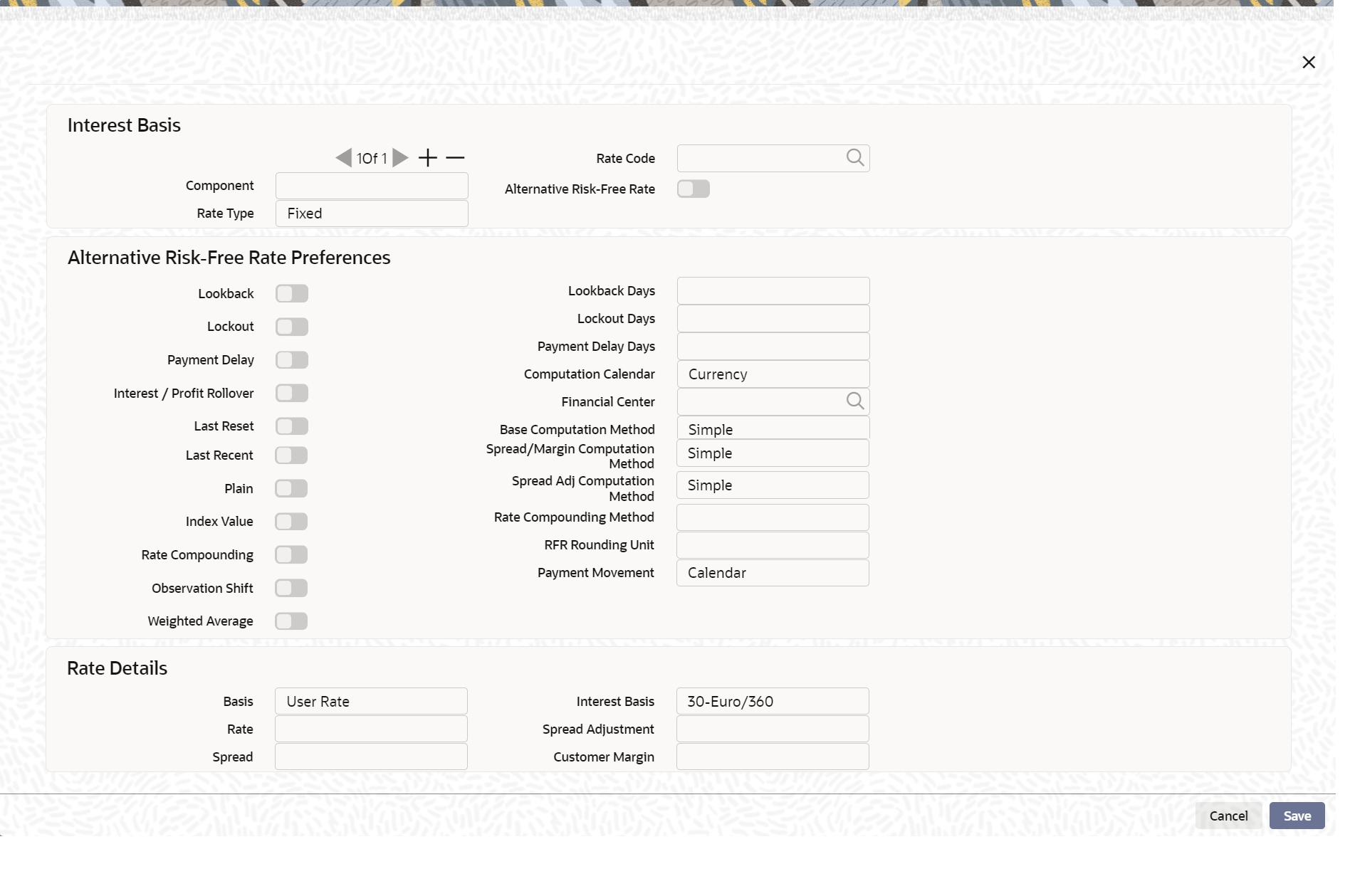The width and height of the screenshot is (1355, 896).
Task: Open Basis dropdown showing User Rate
Action: (371, 702)
